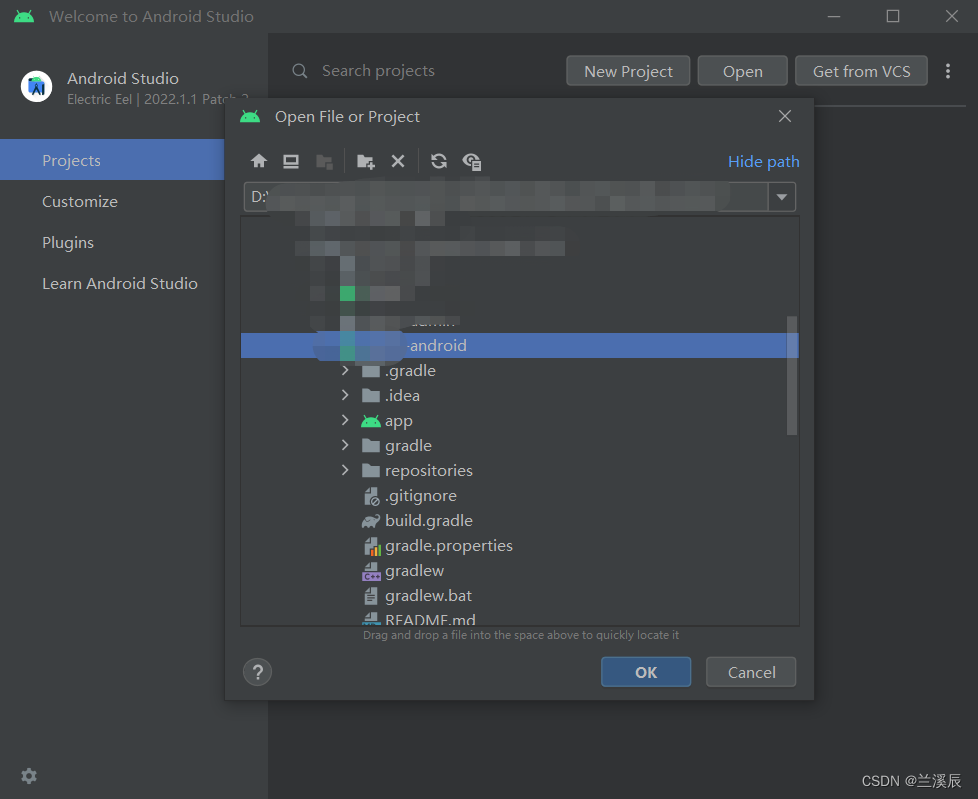
Task: Toggle show hidden files and directories icon
Action: click(x=472, y=162)
